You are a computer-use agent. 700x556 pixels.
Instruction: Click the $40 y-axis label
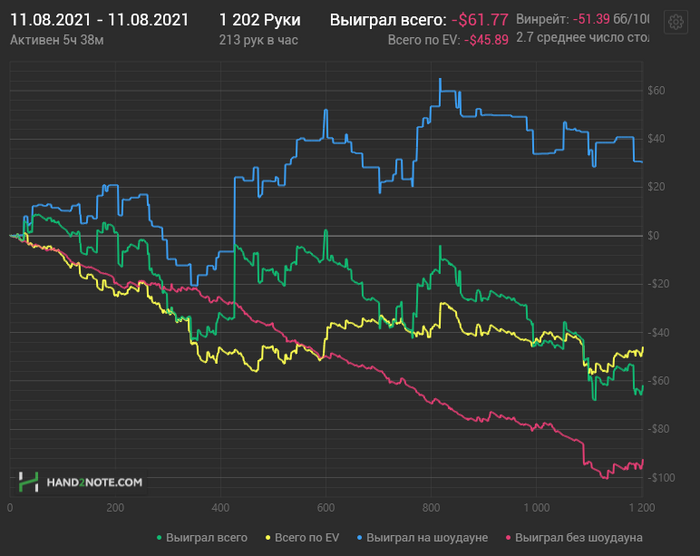click(656, 139)
